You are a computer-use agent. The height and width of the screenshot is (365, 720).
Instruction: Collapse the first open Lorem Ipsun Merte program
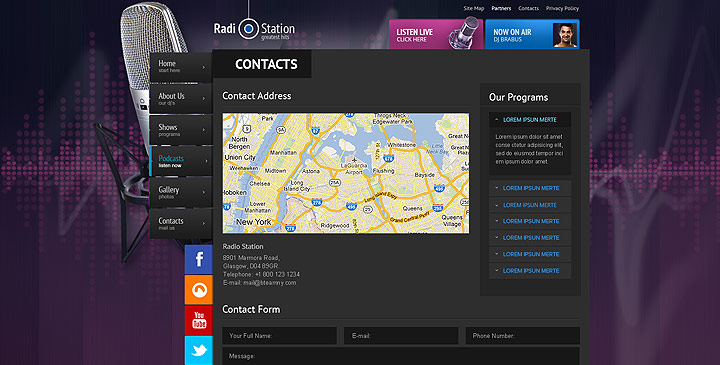pyautogui.click(x=530, y=119)
